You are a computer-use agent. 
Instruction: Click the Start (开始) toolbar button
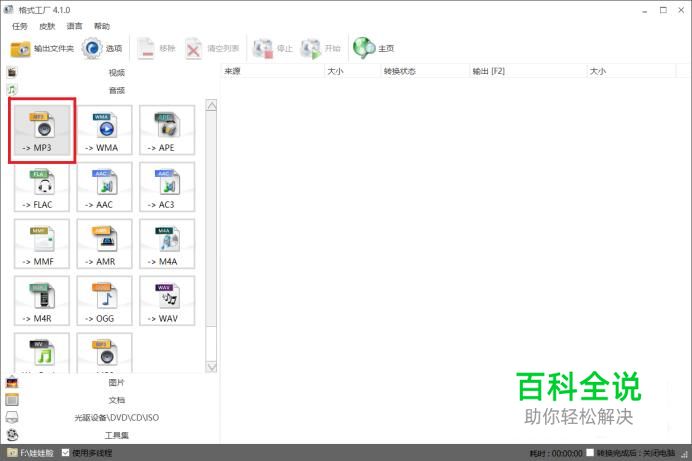pyautogui.click(x=321, y=49)
